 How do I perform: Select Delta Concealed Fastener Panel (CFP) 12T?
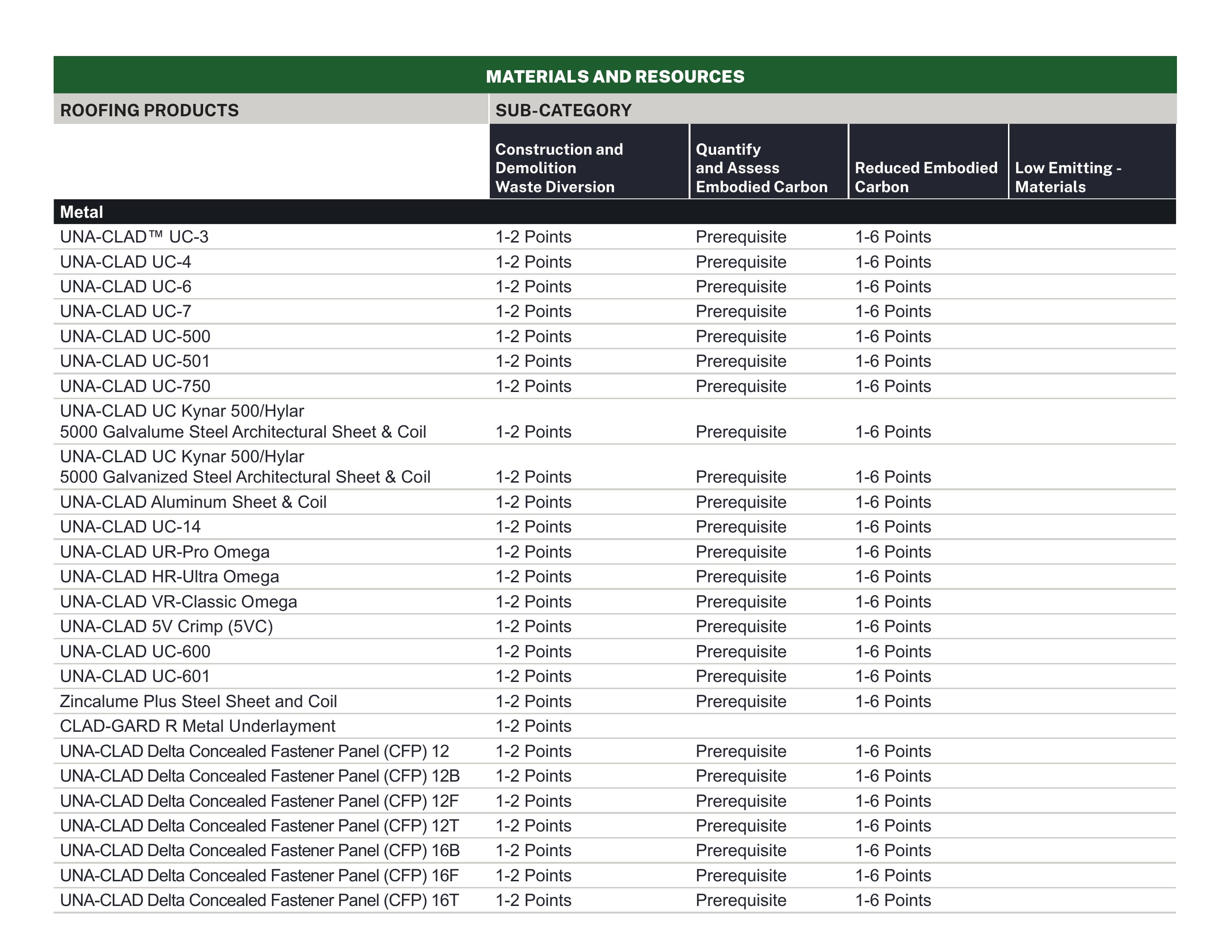(x=259, y=826)
